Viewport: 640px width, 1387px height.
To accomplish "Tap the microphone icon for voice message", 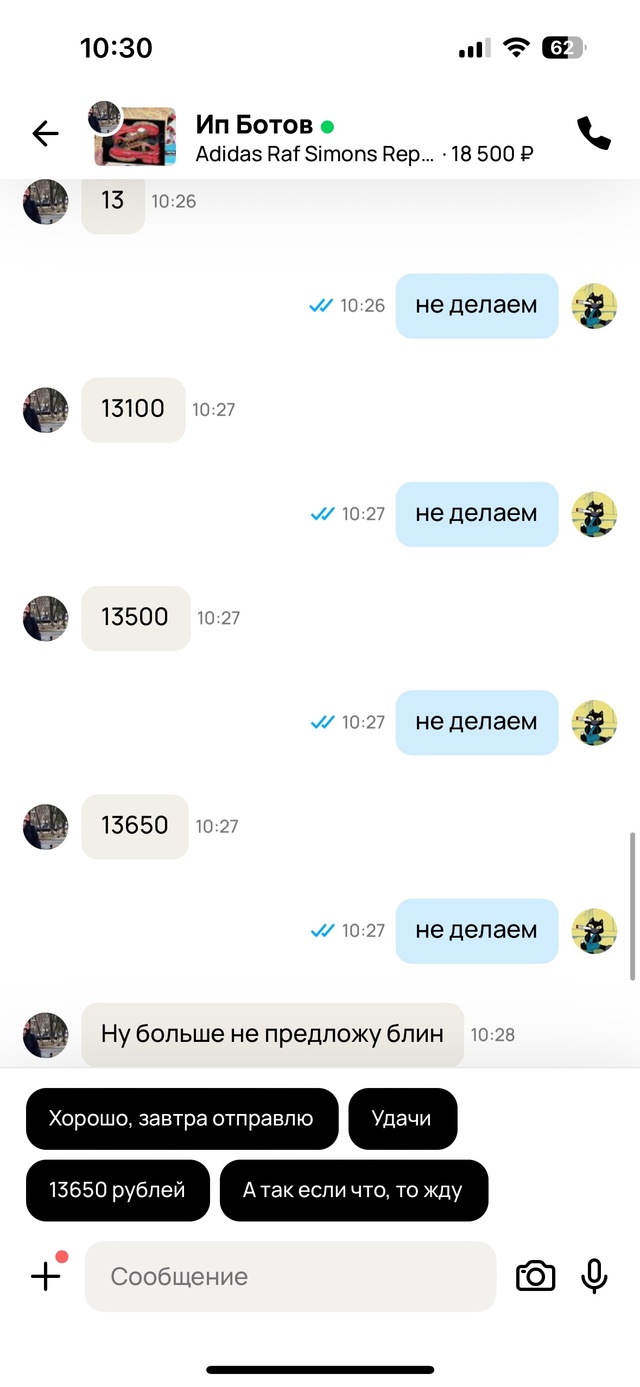I will [x=594, y=1276].
